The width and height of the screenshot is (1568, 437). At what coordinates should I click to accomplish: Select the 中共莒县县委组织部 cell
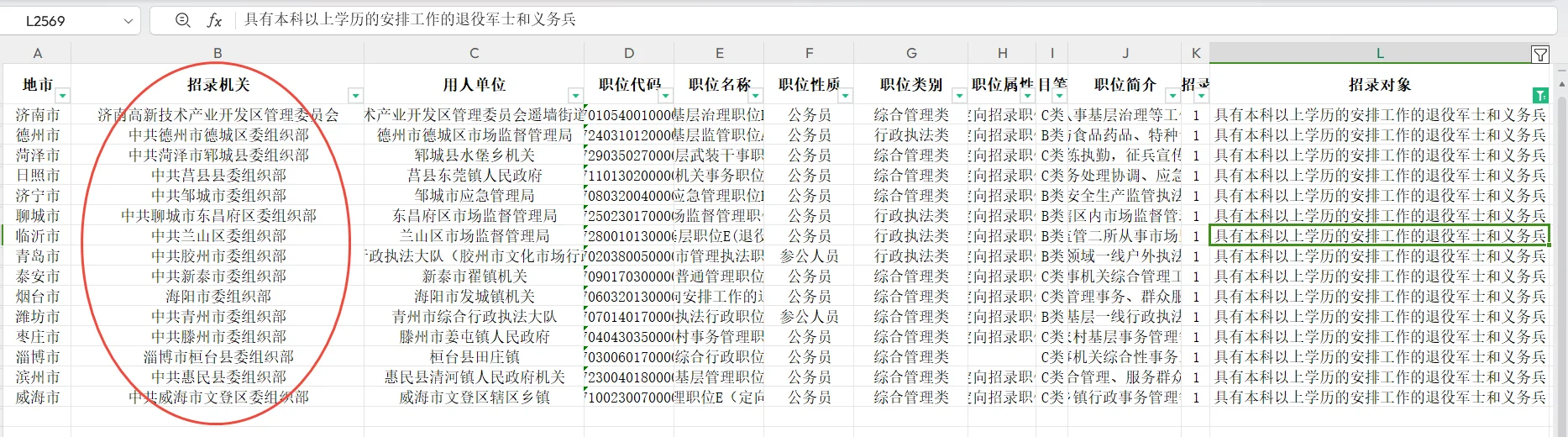click(x=218, y=176)
